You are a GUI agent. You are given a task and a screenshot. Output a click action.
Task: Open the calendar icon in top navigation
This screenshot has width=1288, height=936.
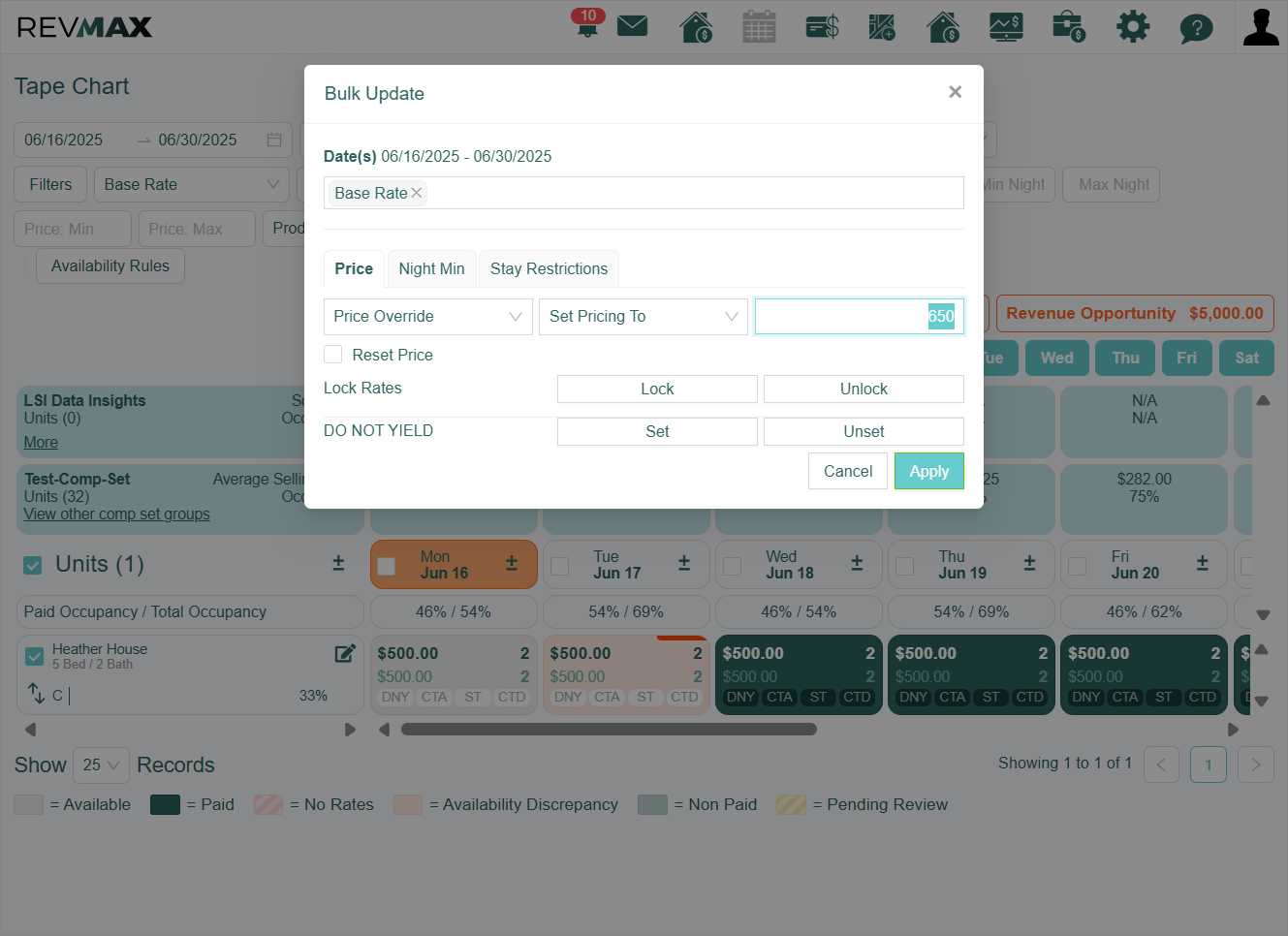[759, 26]
